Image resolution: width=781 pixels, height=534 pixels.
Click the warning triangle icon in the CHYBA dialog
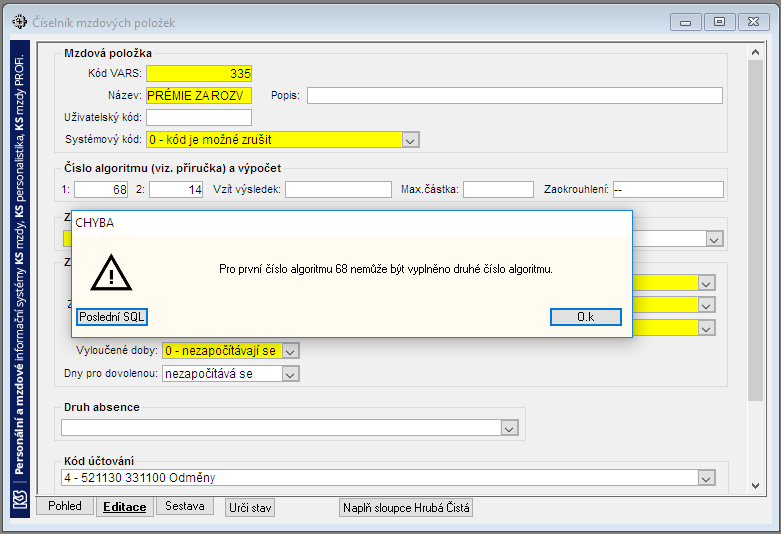(111, 272)
